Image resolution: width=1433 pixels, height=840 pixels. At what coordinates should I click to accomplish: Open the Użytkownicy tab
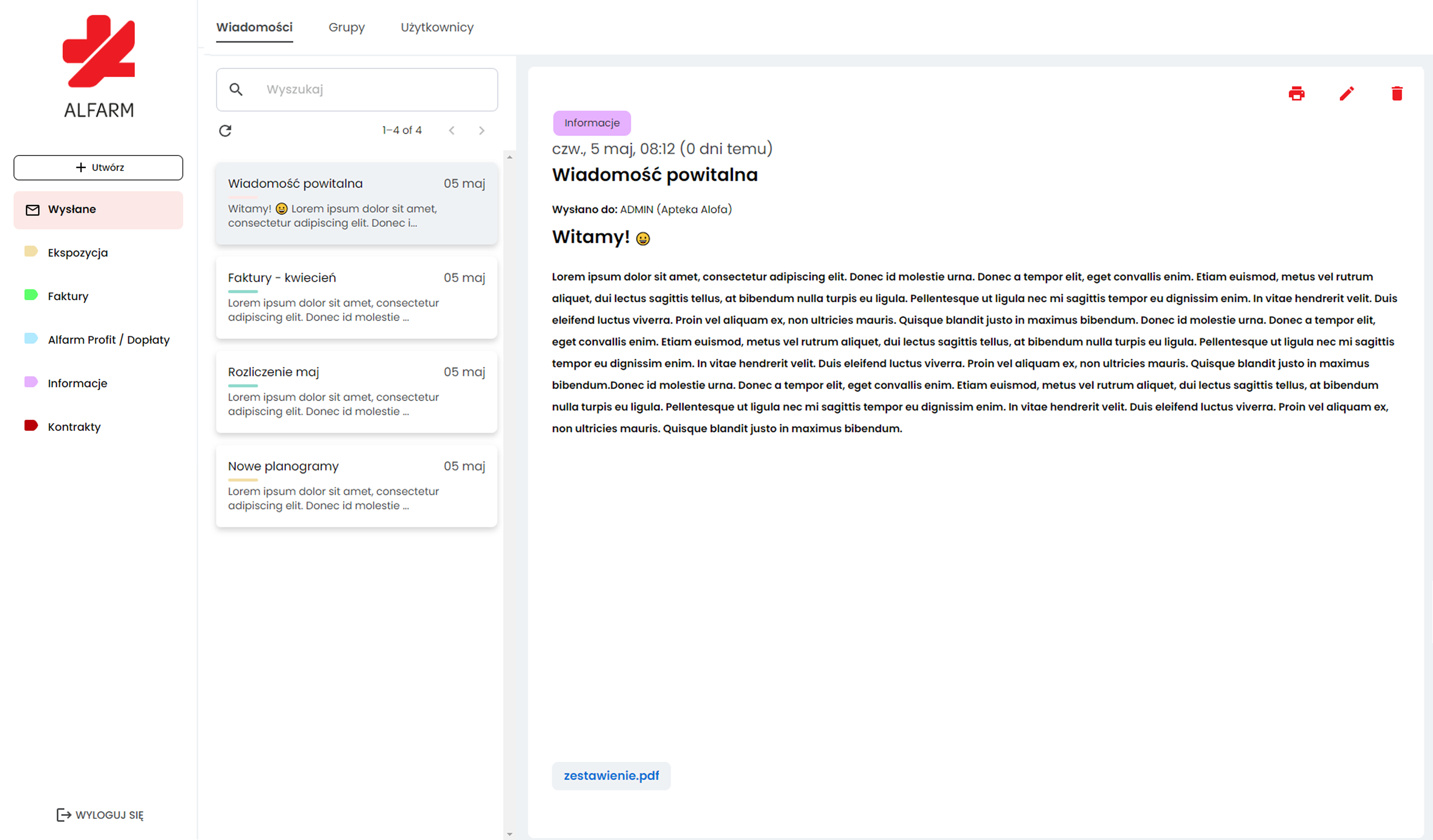point(437,27)
